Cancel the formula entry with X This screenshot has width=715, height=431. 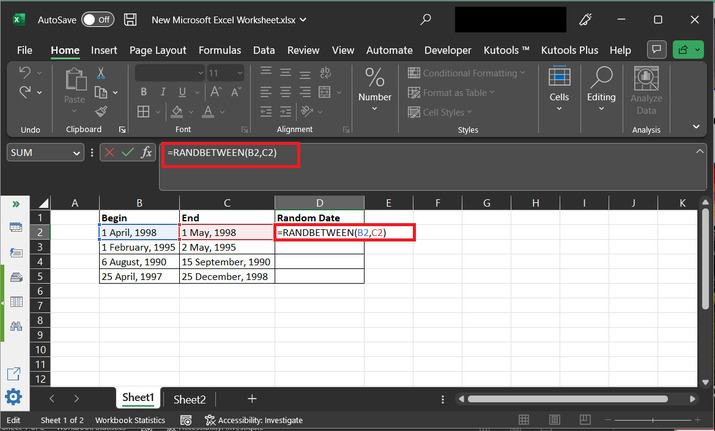[109, 152]
